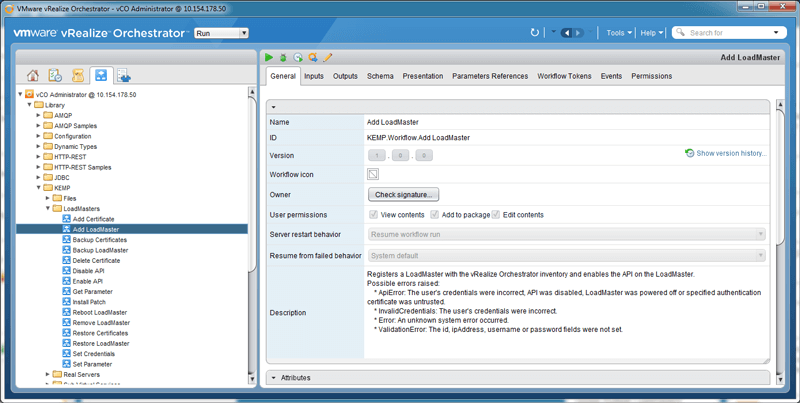Open the Home view icon

[x=33, y=75]
